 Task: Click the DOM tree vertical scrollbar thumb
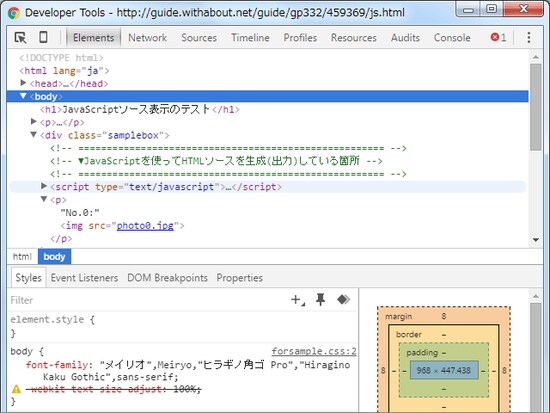(536, 107)
